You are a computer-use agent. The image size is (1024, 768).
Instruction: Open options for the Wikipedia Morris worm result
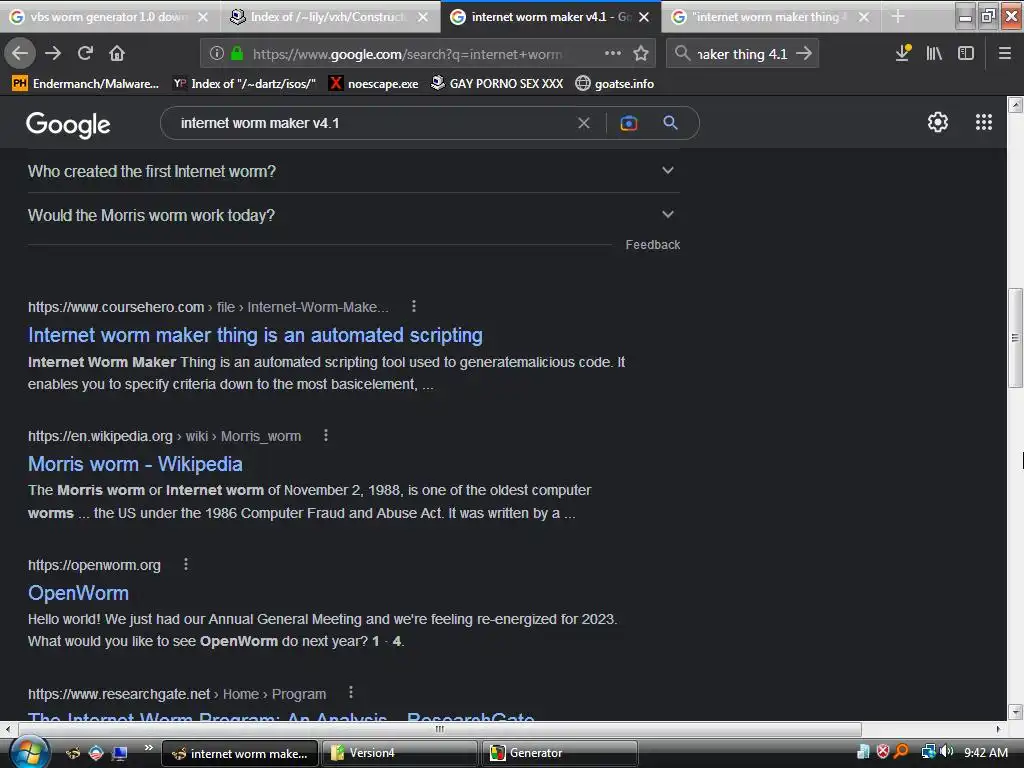[x=326, y=436]
